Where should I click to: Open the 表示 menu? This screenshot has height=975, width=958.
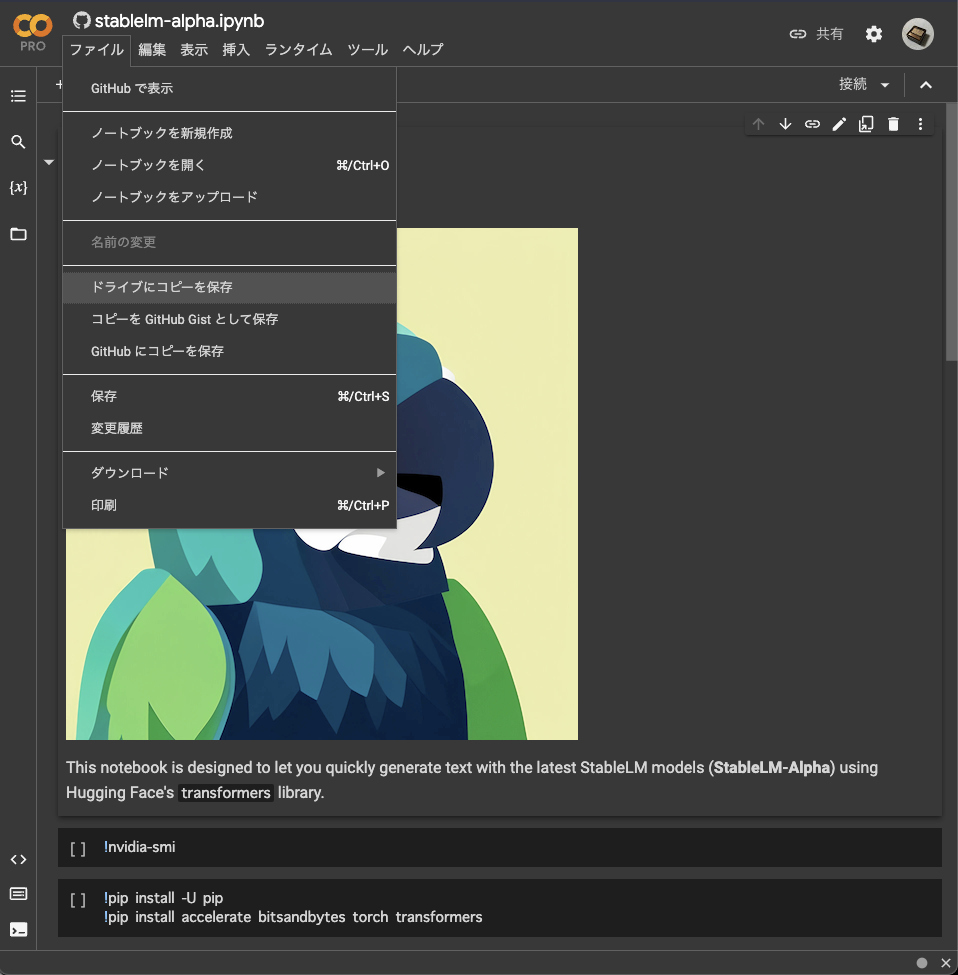[194, 50]
